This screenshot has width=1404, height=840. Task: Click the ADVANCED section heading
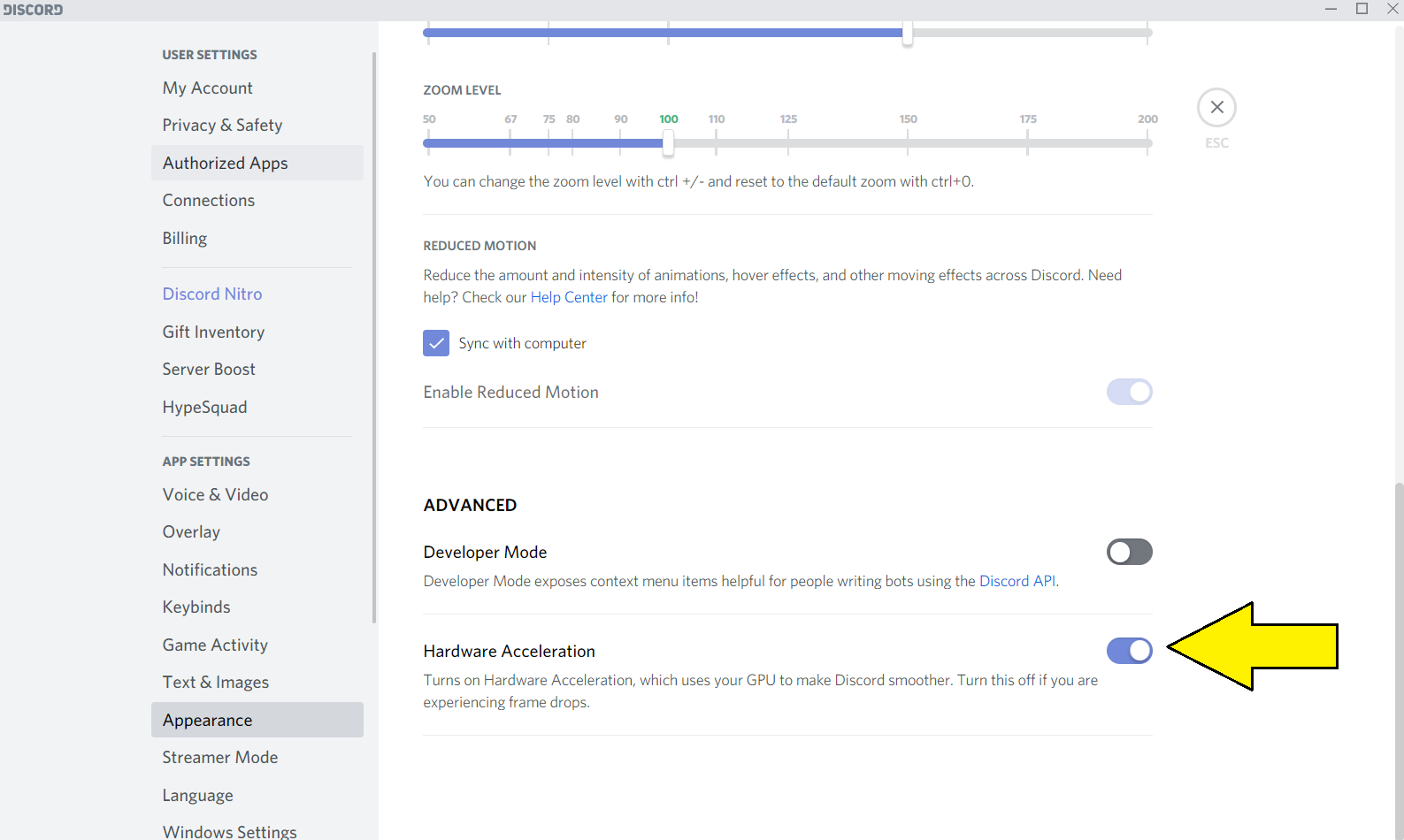click(x=470, y=505)
